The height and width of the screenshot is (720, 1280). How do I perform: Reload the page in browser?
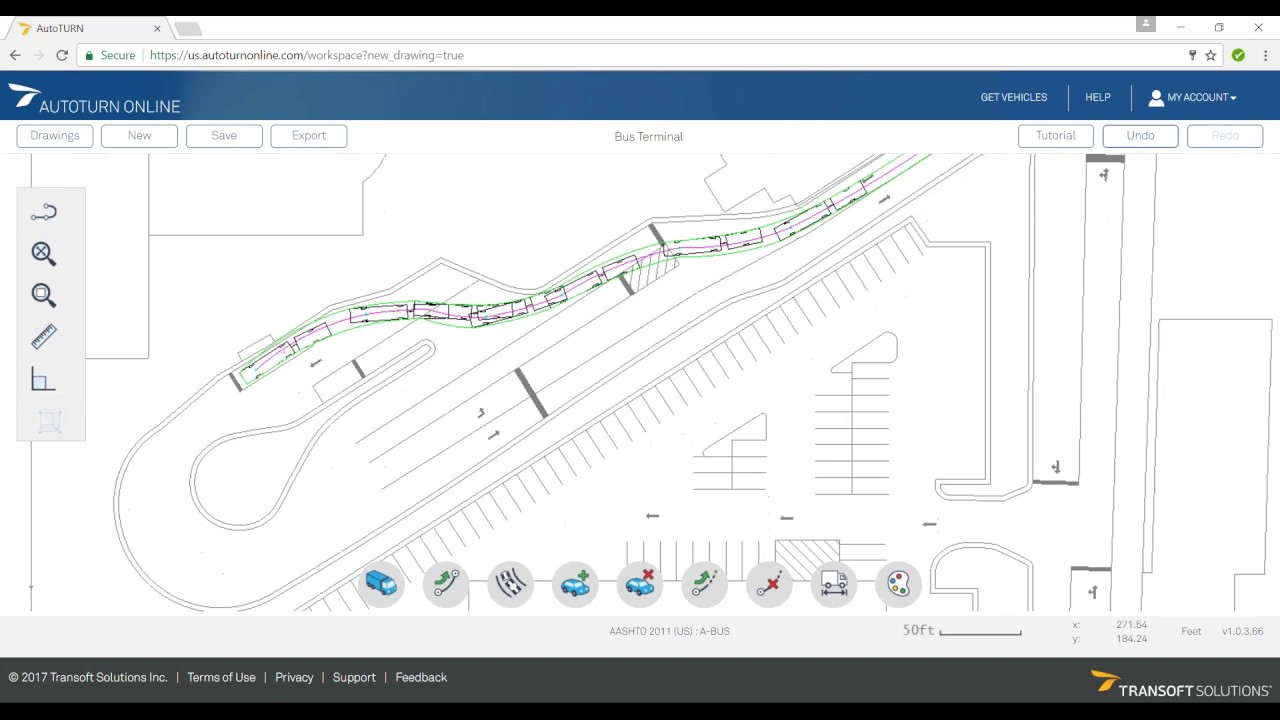click(x=62, y=55)
